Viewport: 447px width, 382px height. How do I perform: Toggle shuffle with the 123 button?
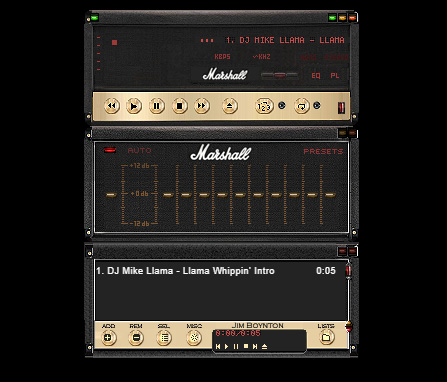click(x=264, y=106)
